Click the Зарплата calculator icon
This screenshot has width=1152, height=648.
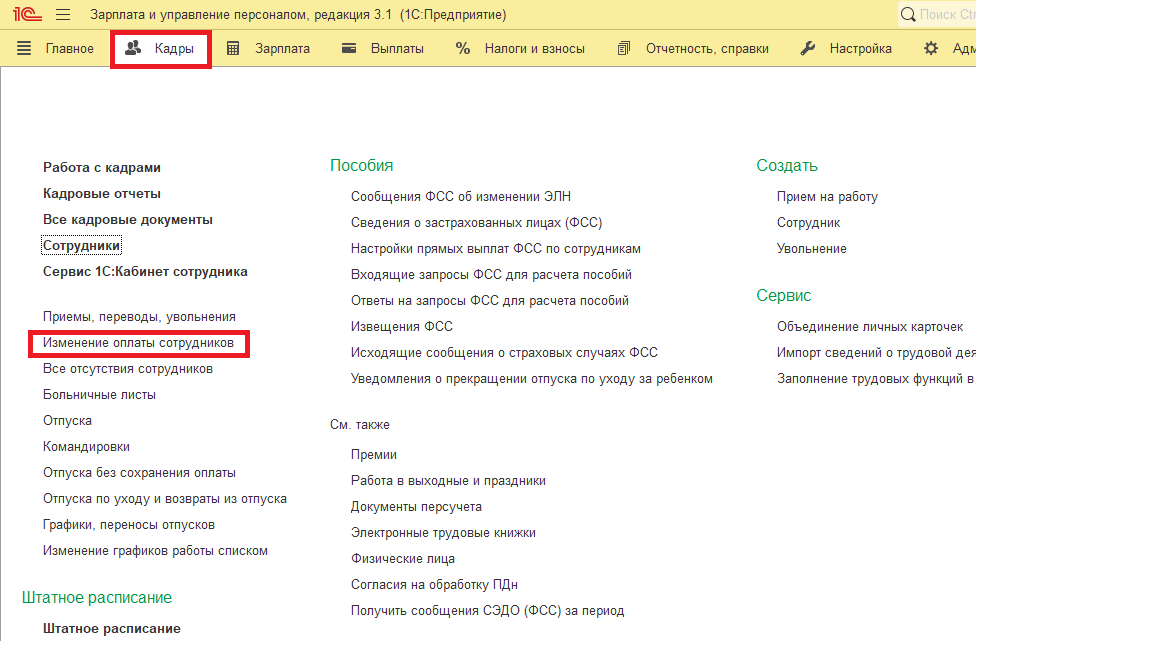coord(233,48)
